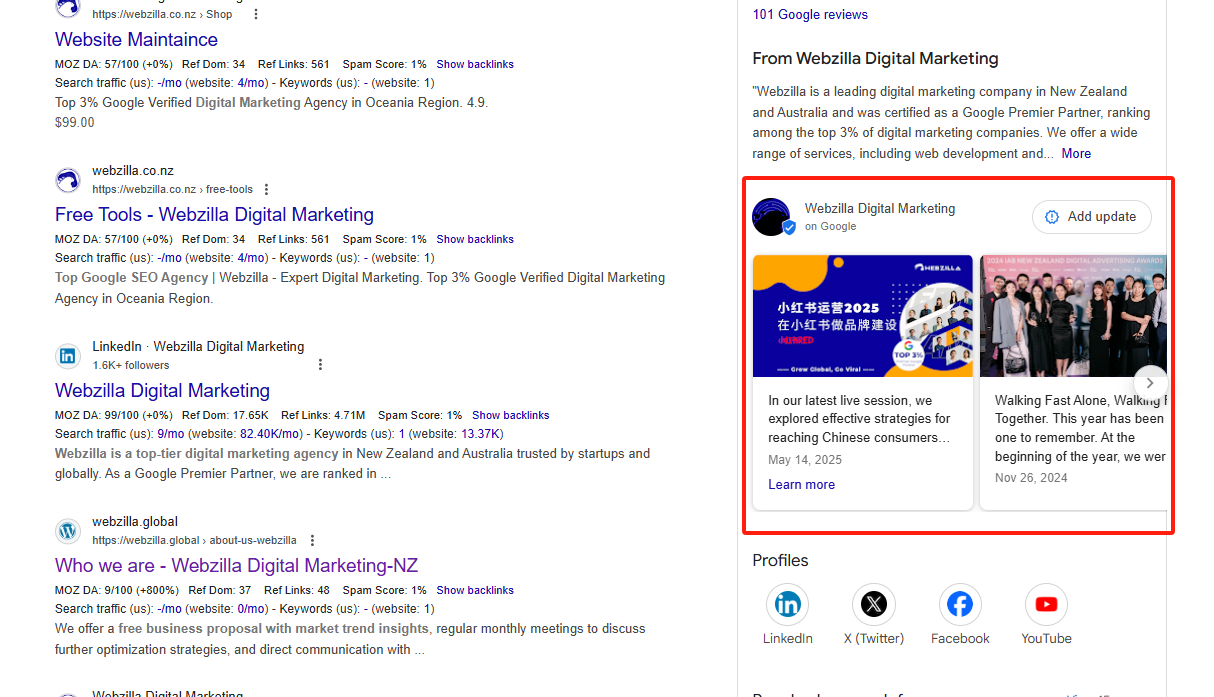Screen dimensions: 1214x697
Task: Click Webzilla Digital Marketing name on Google post
Action: pyautogui.click(x=880, y=209)
